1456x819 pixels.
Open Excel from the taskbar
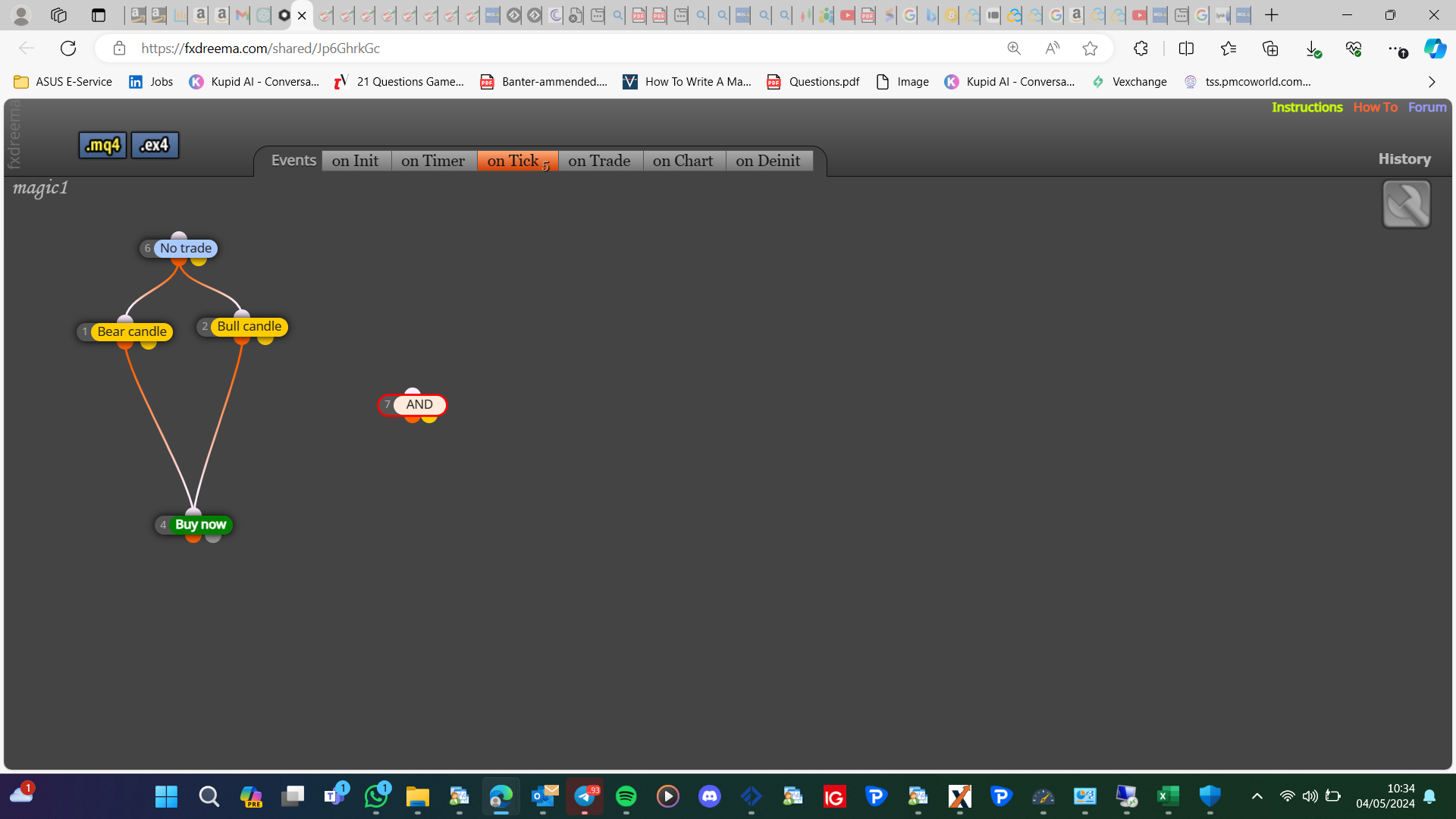[1168, 796]
